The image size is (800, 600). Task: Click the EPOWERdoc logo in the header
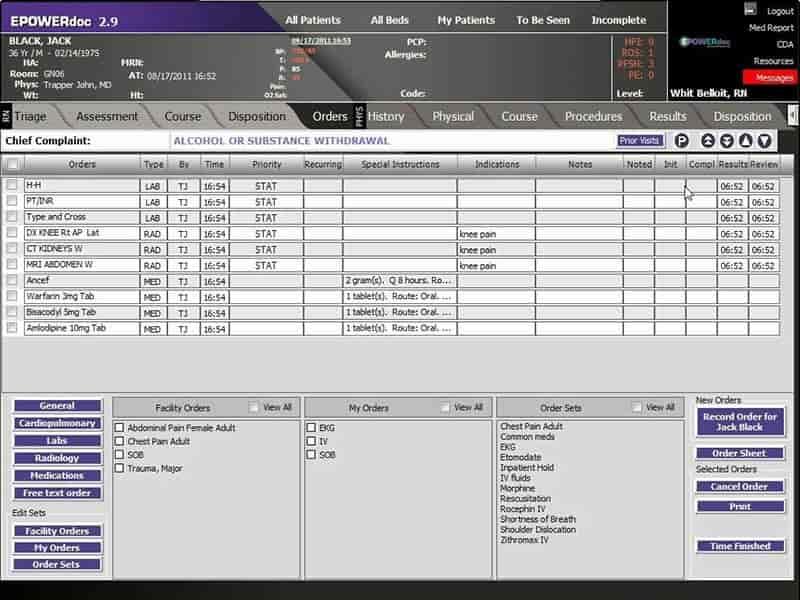tap(706, 42)
